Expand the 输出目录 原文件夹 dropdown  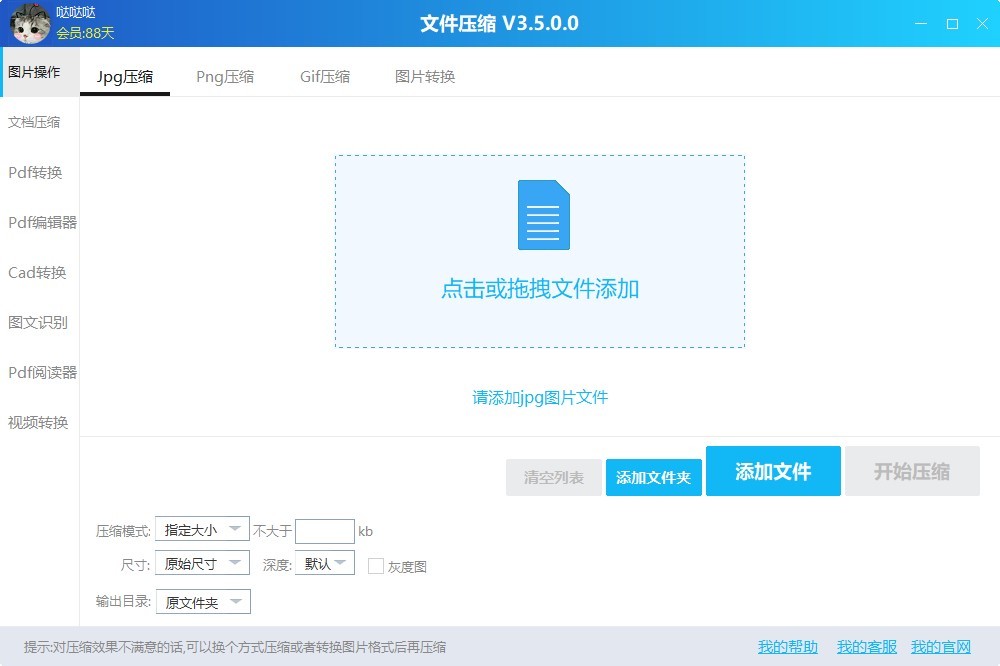coord(202,602)
